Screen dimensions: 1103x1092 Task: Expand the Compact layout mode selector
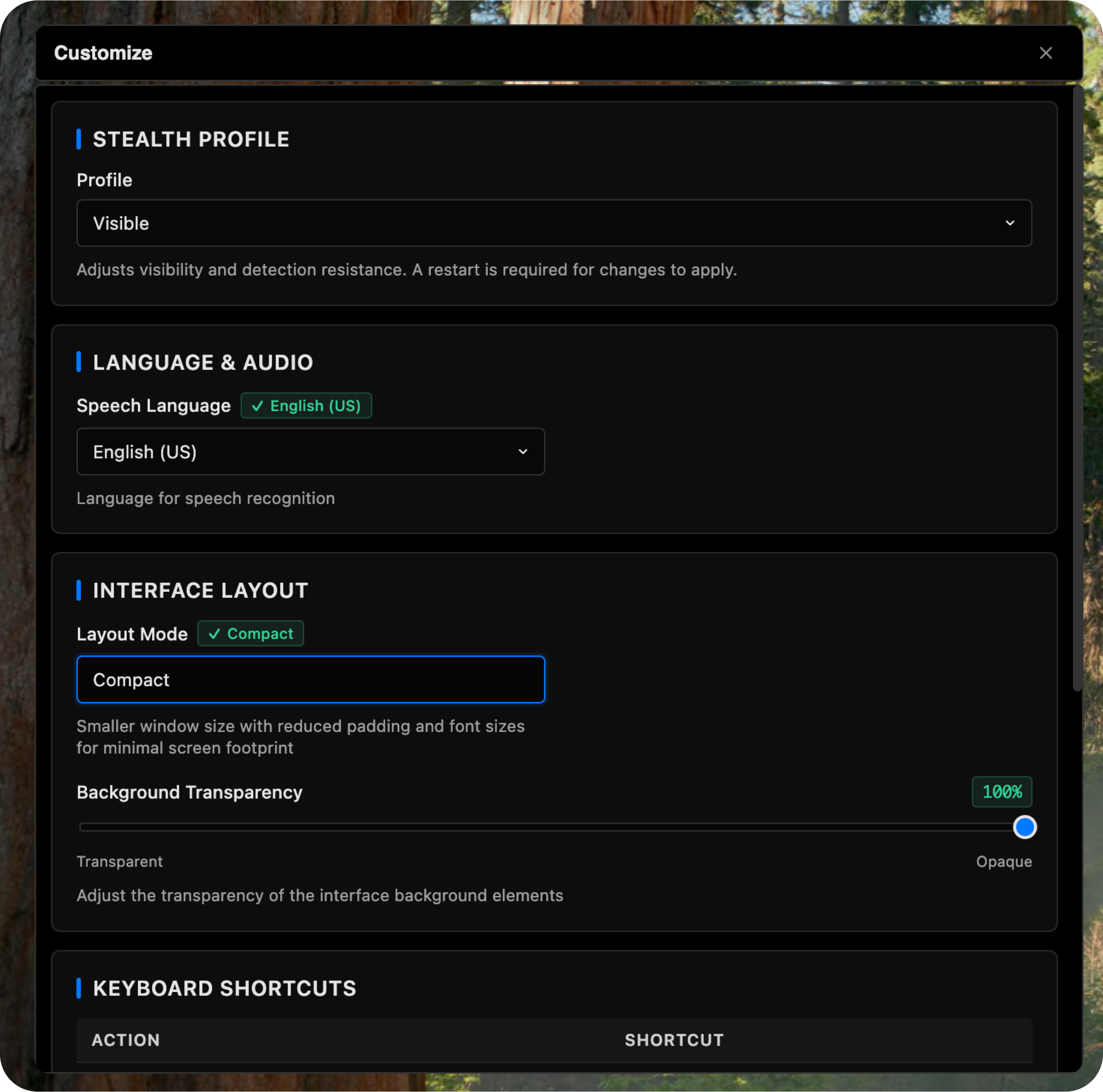point(310,679)
